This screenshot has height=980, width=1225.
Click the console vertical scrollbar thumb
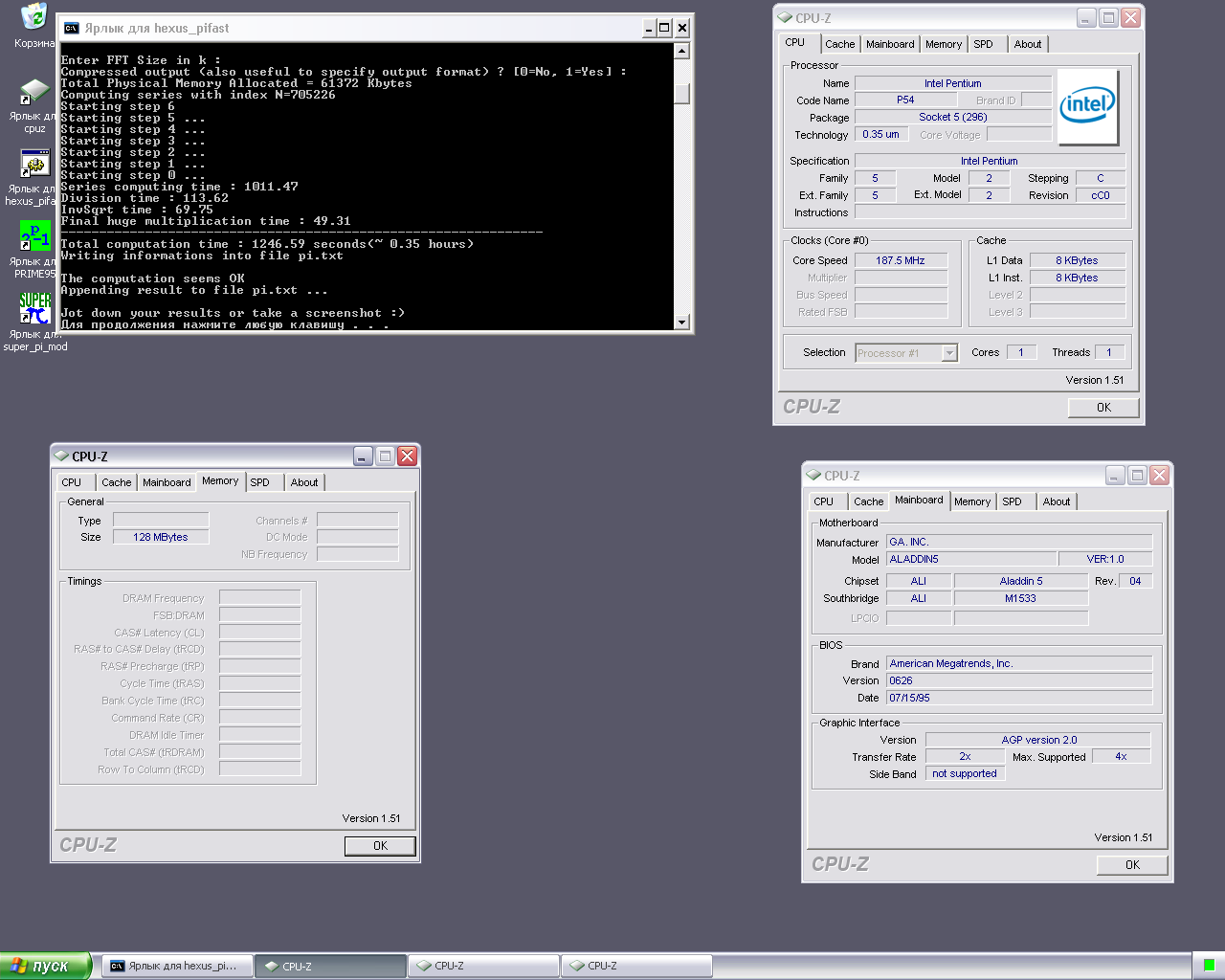click(681, 94)
